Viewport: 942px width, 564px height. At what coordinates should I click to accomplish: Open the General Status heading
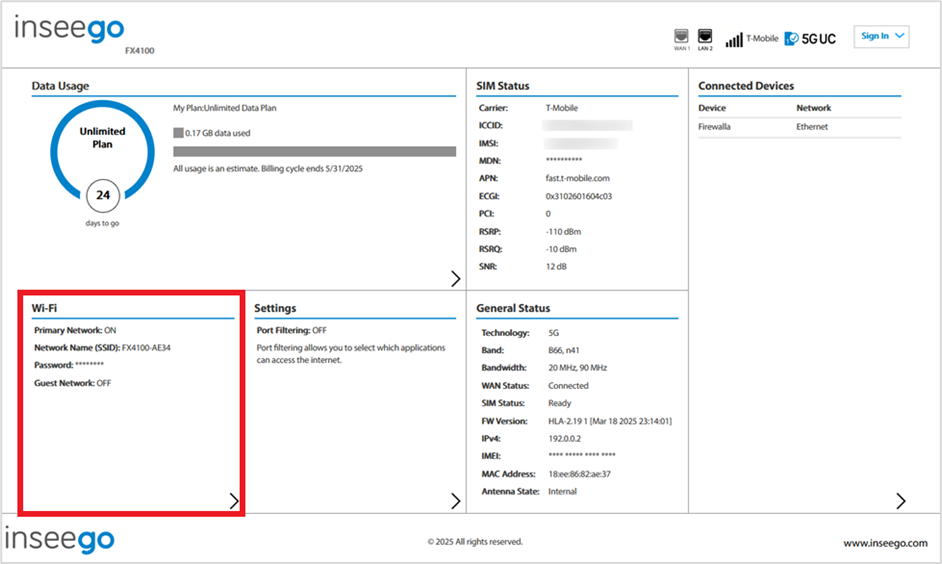click(x=513, y=308)
